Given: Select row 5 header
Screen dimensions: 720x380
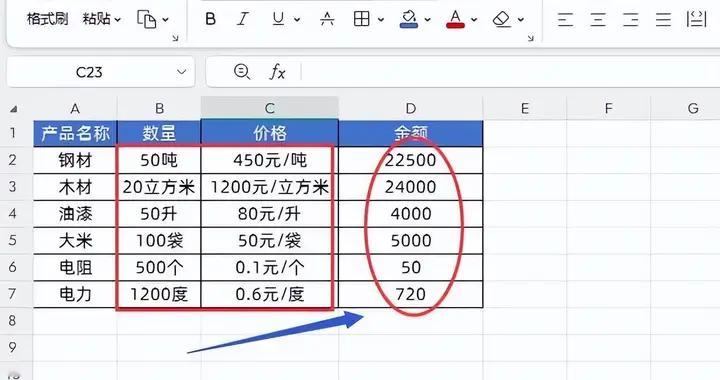Looking at the screenshot, I should (x=12, y=240).
